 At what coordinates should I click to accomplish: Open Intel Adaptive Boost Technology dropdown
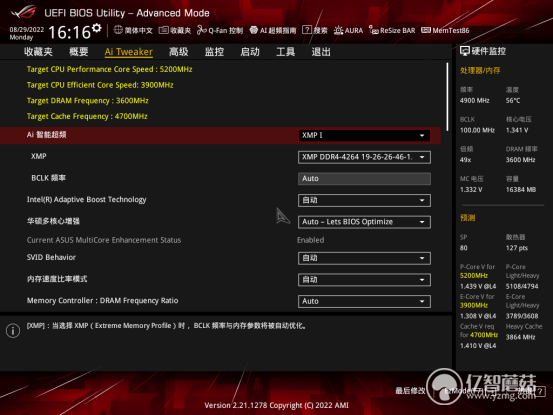(x=364, y=200)
